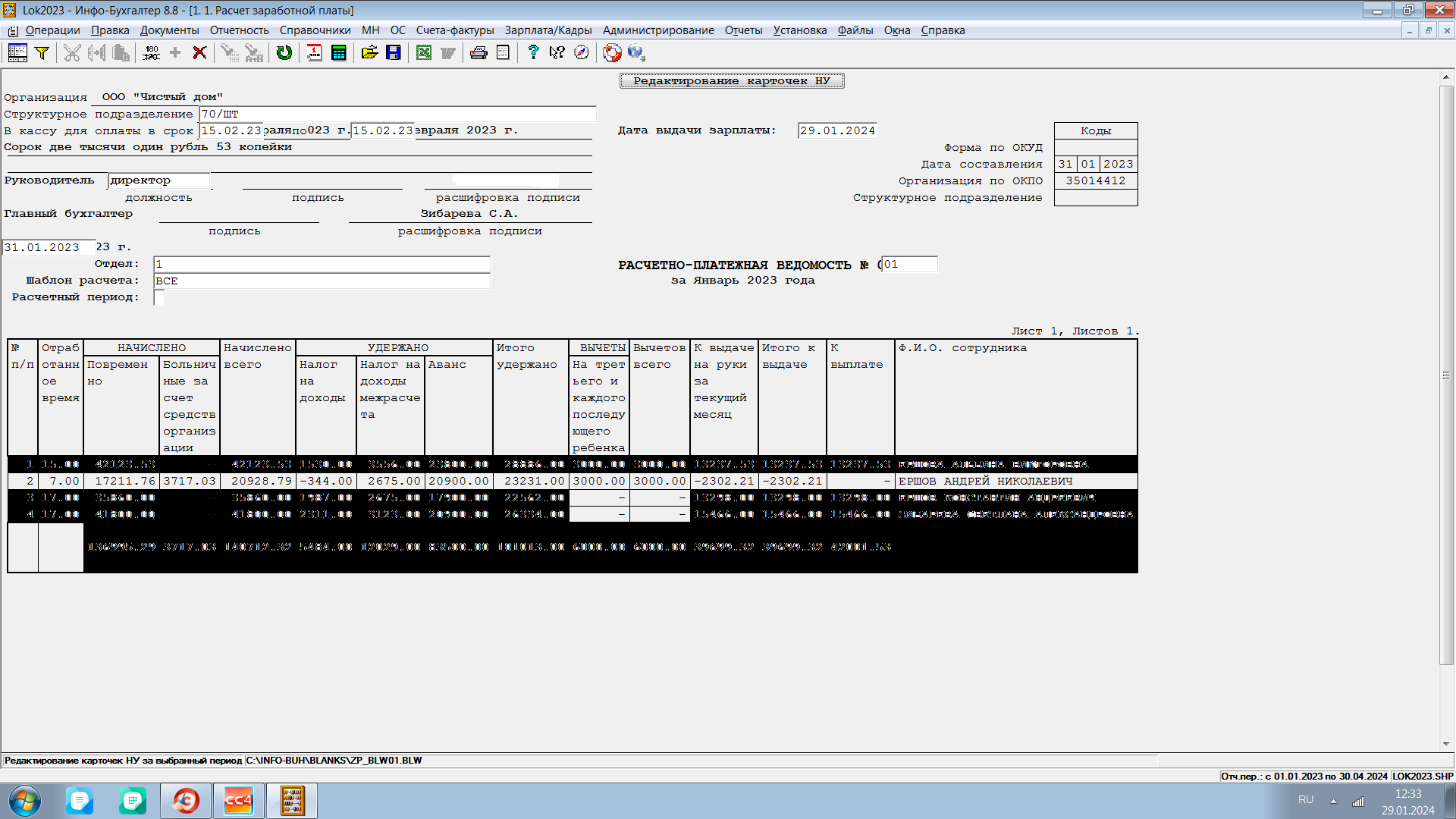Click the blue floppy disk save icon
Screen dimensions: 1456x819
coord(394,52)
